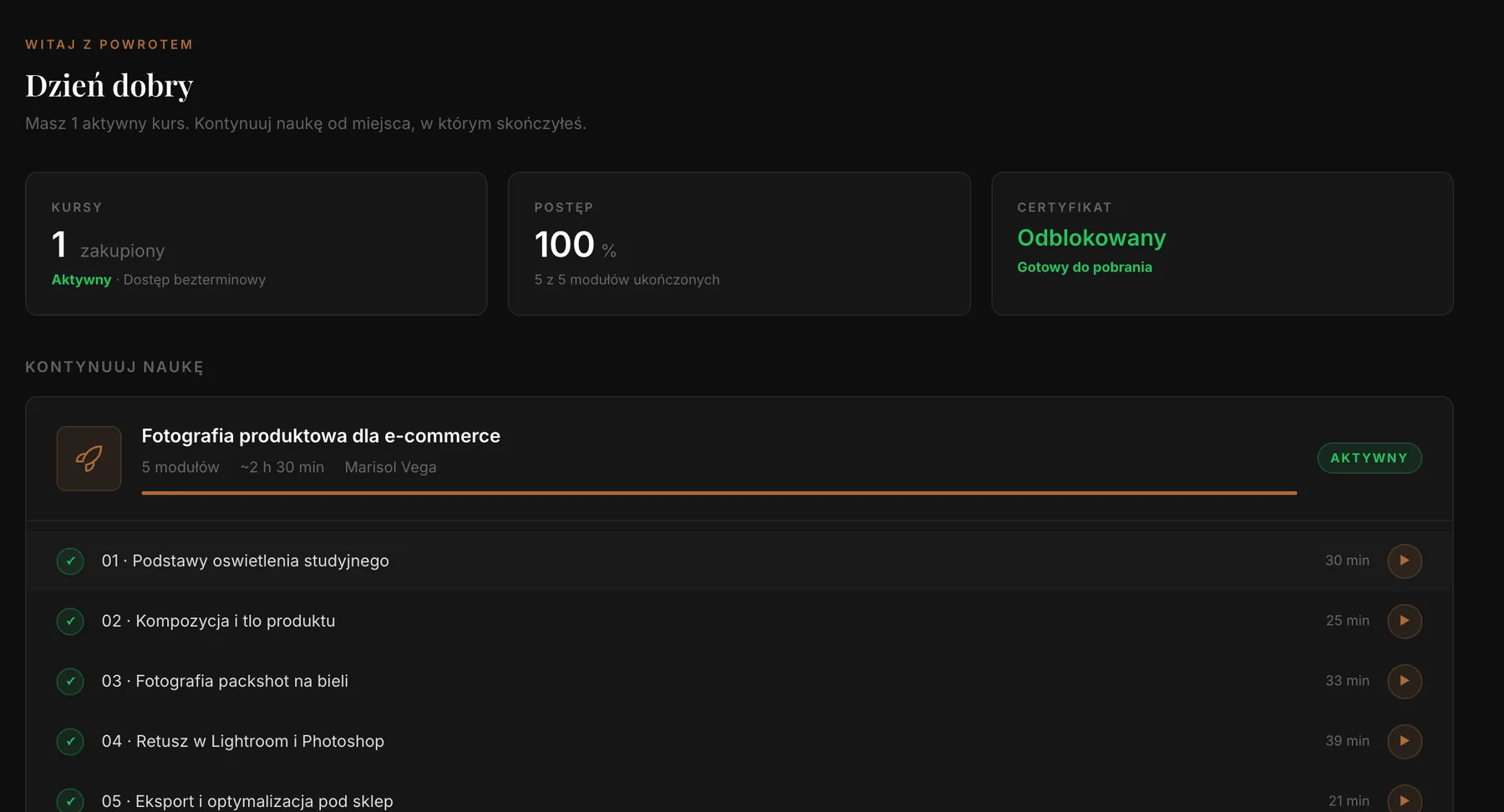The width and height of the screenshot is (1504, 812).
Task: Click the rocket course icon
Action: (89, 459)
